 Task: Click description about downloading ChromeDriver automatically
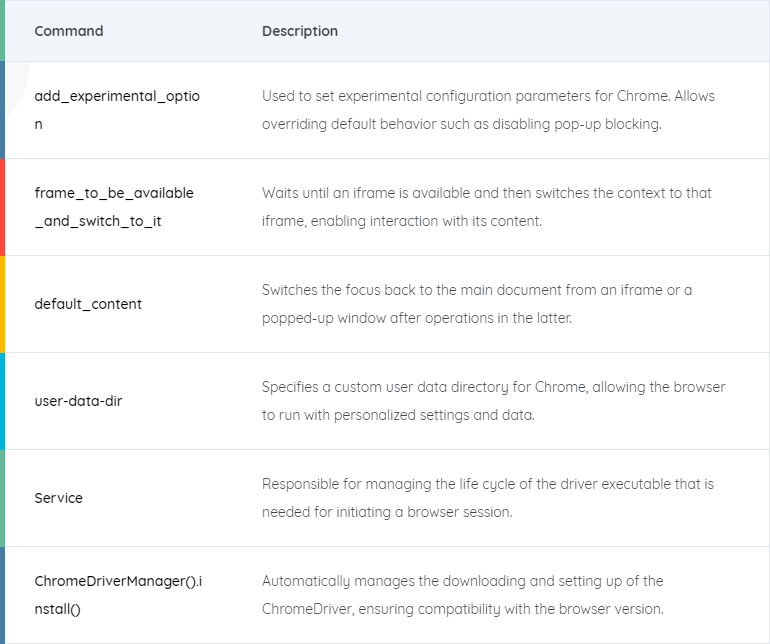463,595
